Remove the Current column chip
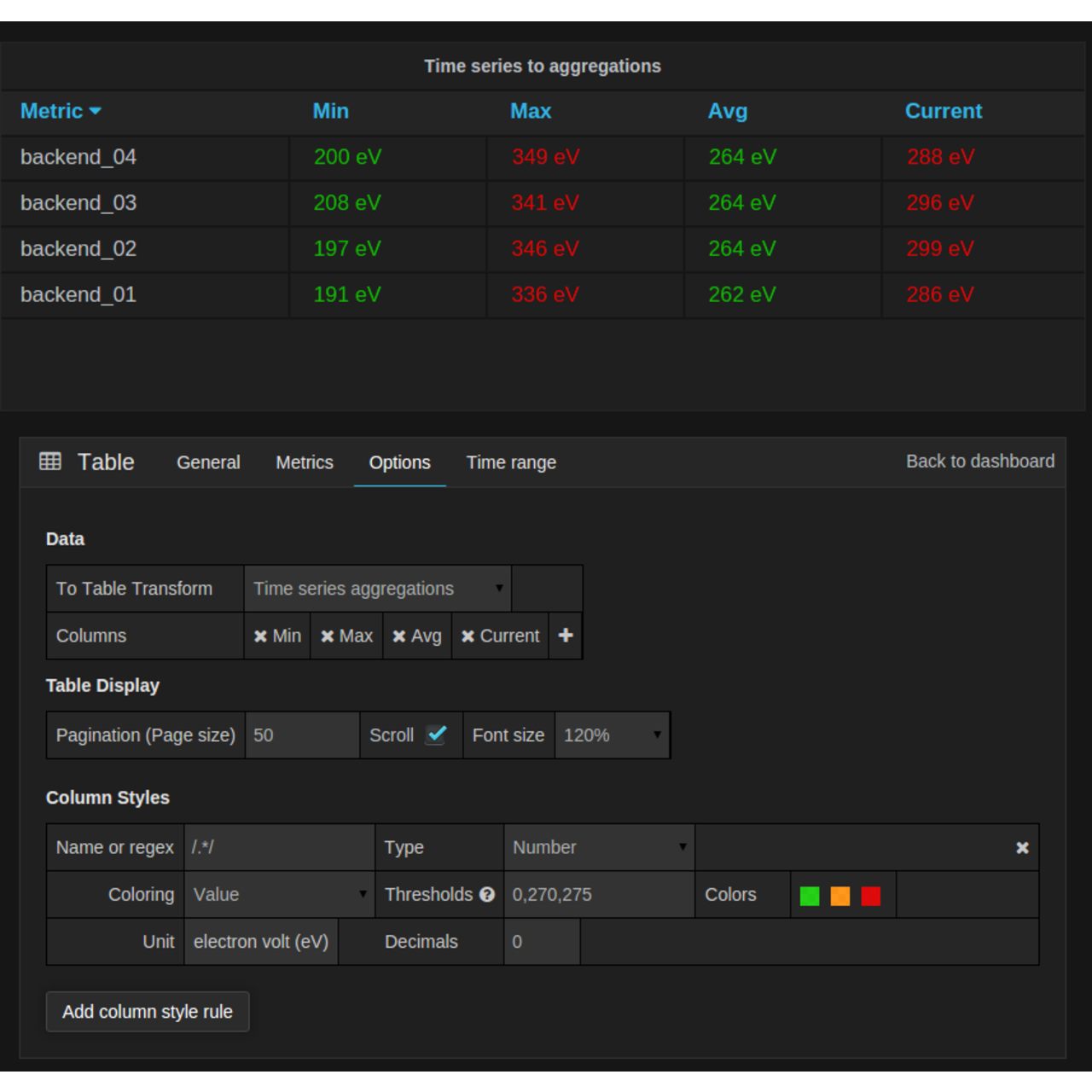The width and height of the screenshot is (1092, 1092). pos(468,636)
